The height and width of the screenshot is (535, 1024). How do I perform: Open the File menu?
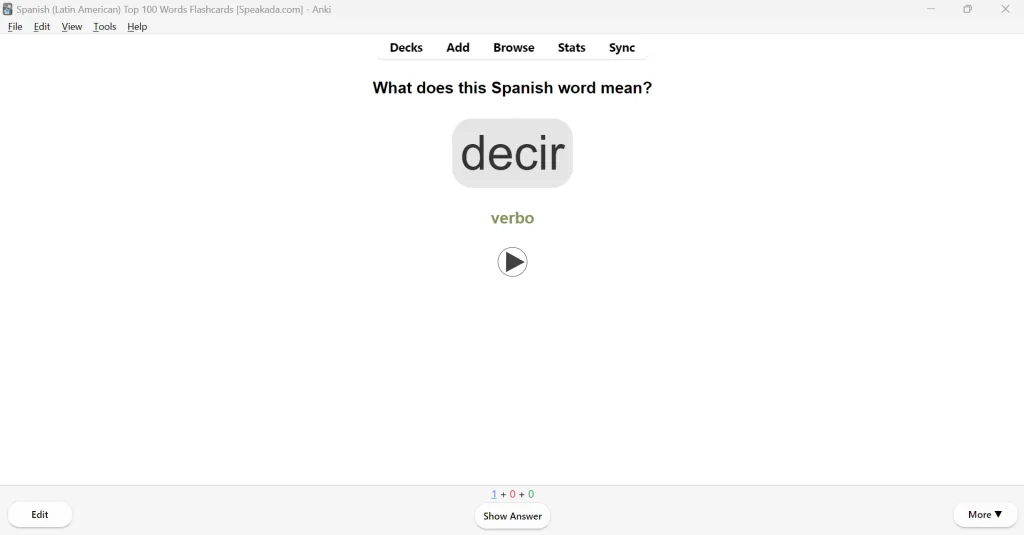15,27
